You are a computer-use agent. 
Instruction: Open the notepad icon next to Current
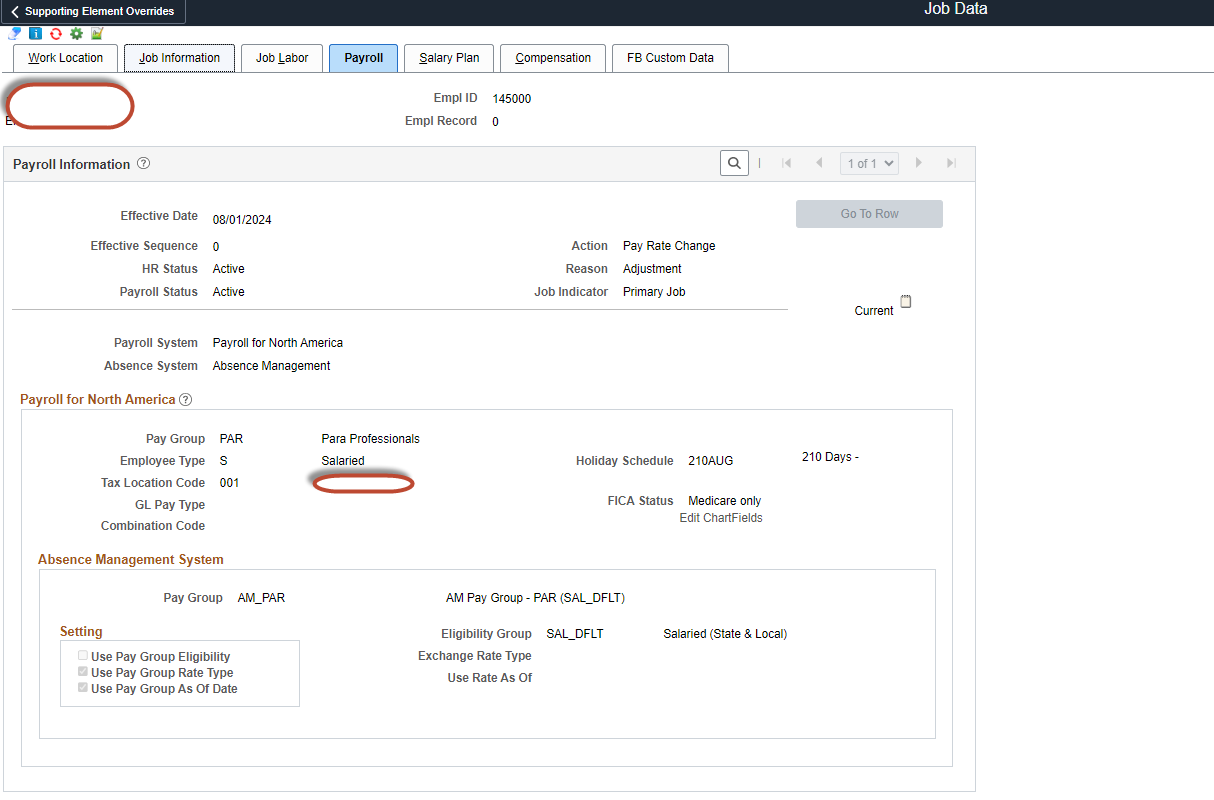click(905, 301)
